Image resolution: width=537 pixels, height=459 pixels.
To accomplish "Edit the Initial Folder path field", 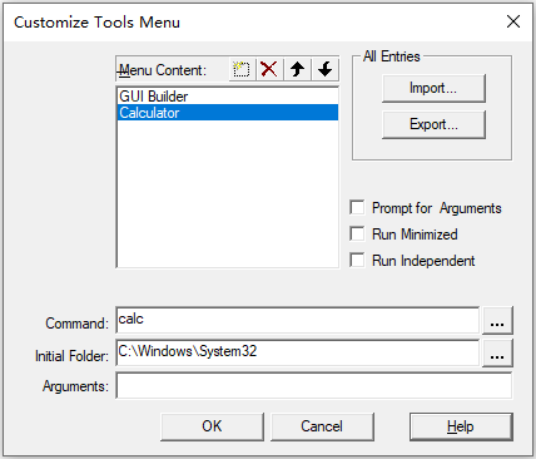I will 298,353.
